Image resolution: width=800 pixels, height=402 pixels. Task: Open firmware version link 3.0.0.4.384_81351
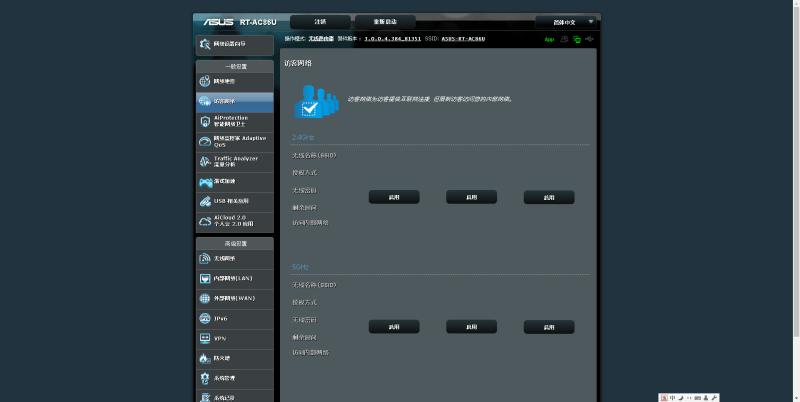click(392, 39)
